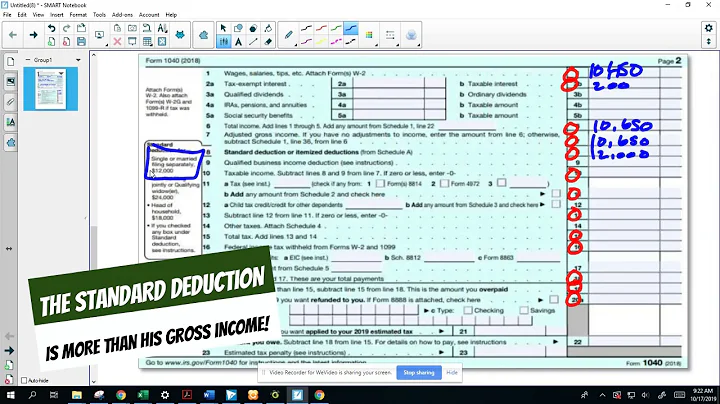Viewport: 720px width, 404px height.
Task: Check box 3 on line 11a
Action: coord(501,183)
